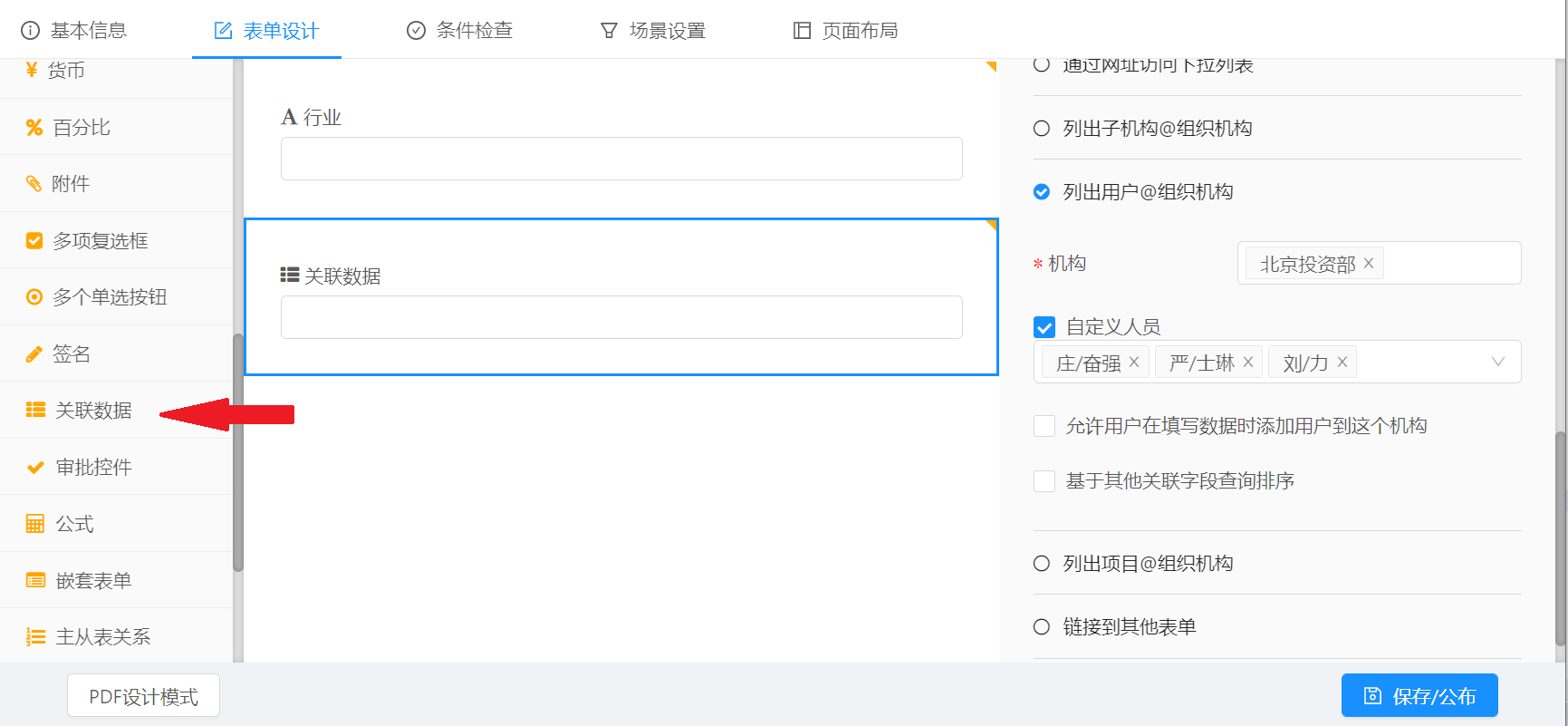This screenshot has height=726, width=1568.
Task: Click the funnel icon on 场景设置 tab
Action: (610, 31)
